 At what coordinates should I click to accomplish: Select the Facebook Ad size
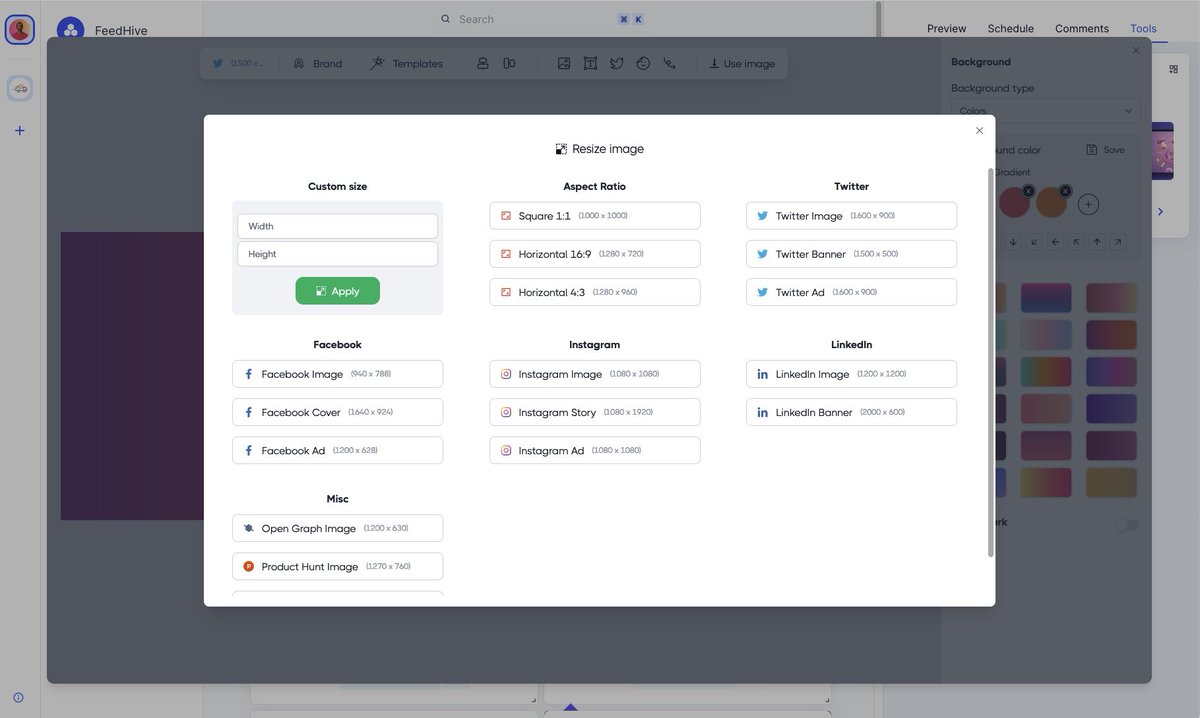(x=337, y=450)
